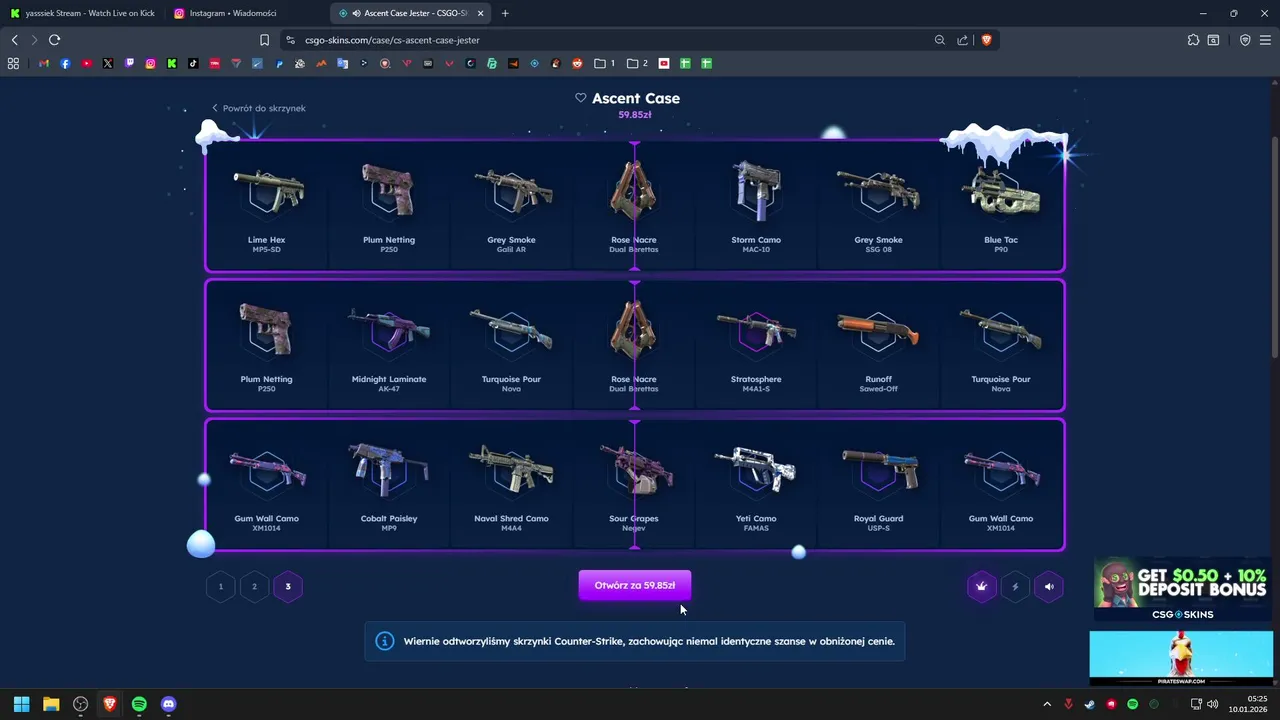Open Spotify from the taskbar
This screenshot has height=720, width=1280.
139,704
